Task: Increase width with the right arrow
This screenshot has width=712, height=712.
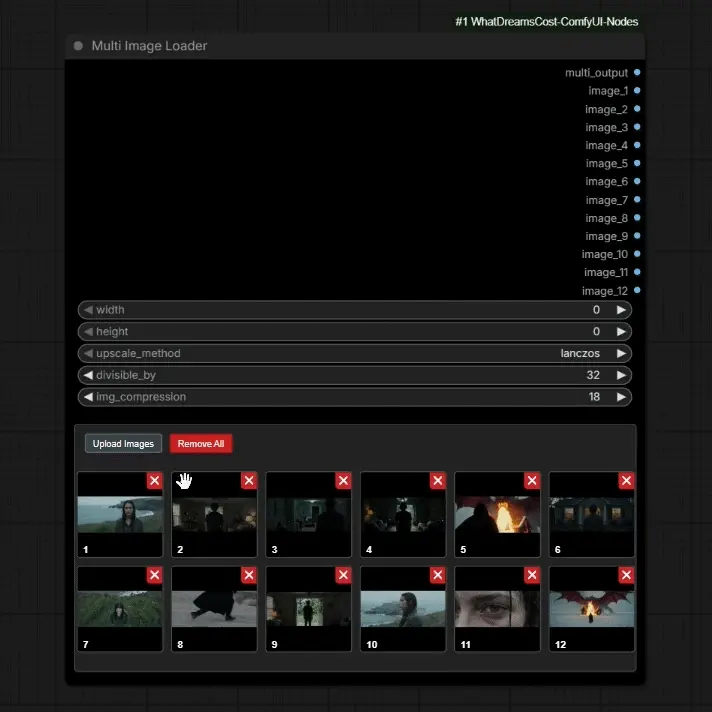Action: pos(621,310)
